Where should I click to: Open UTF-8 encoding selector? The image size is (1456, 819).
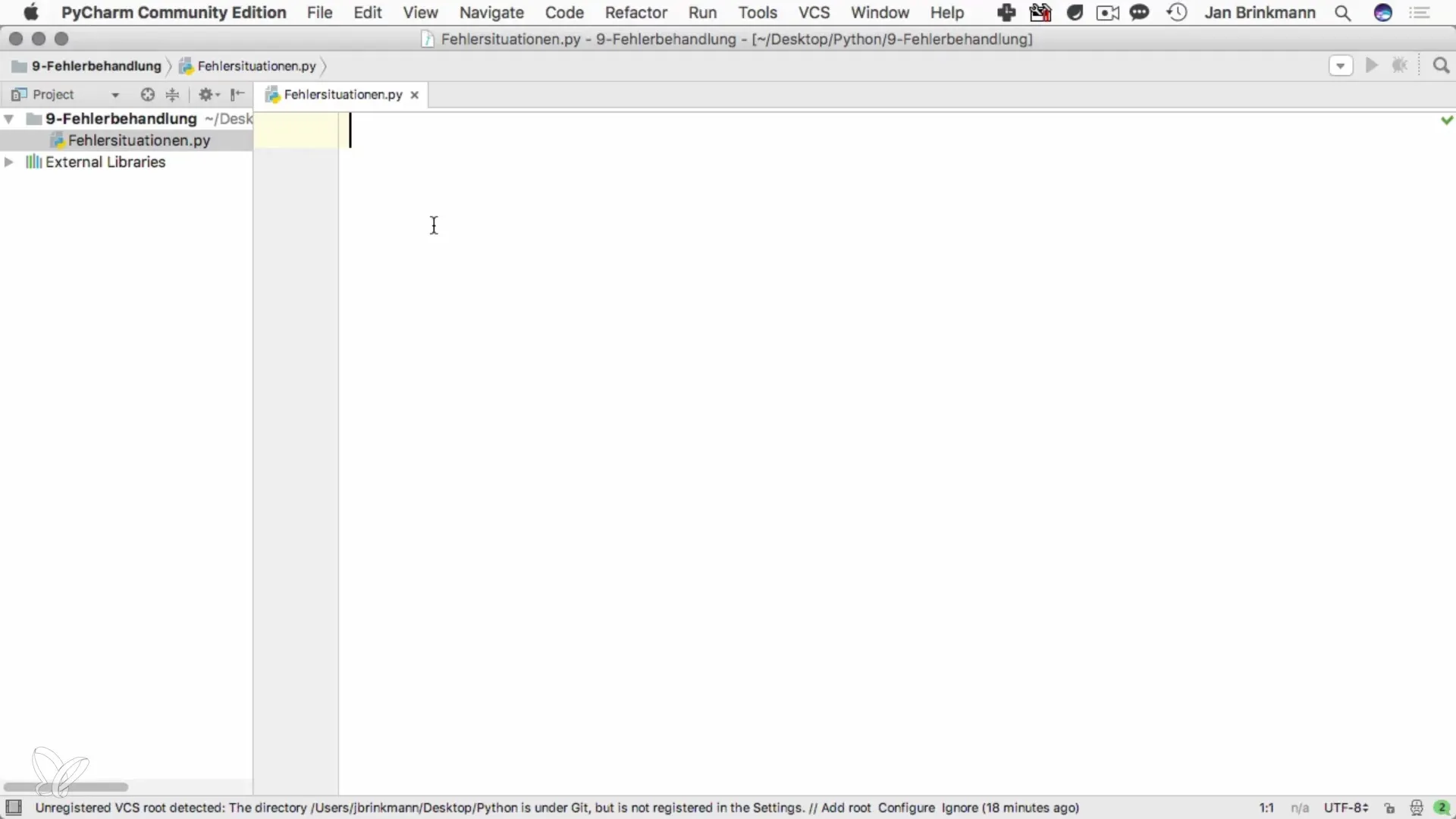click(x=1346, y=808)
